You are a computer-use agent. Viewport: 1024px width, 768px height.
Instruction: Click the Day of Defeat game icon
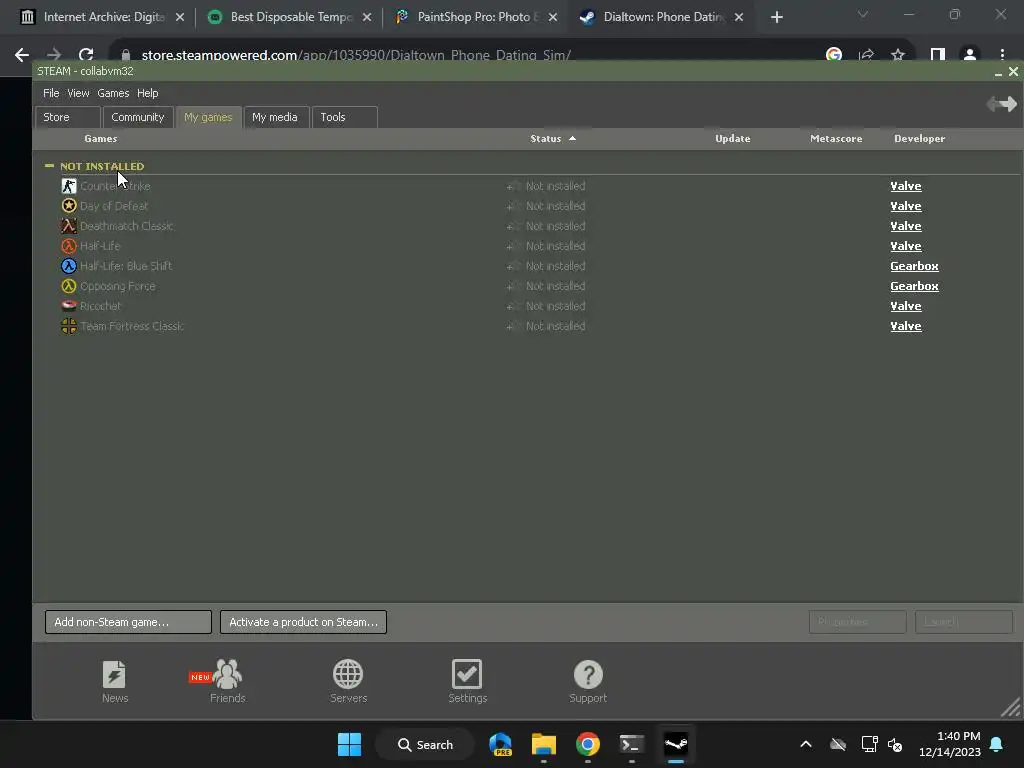coord(69,206)
